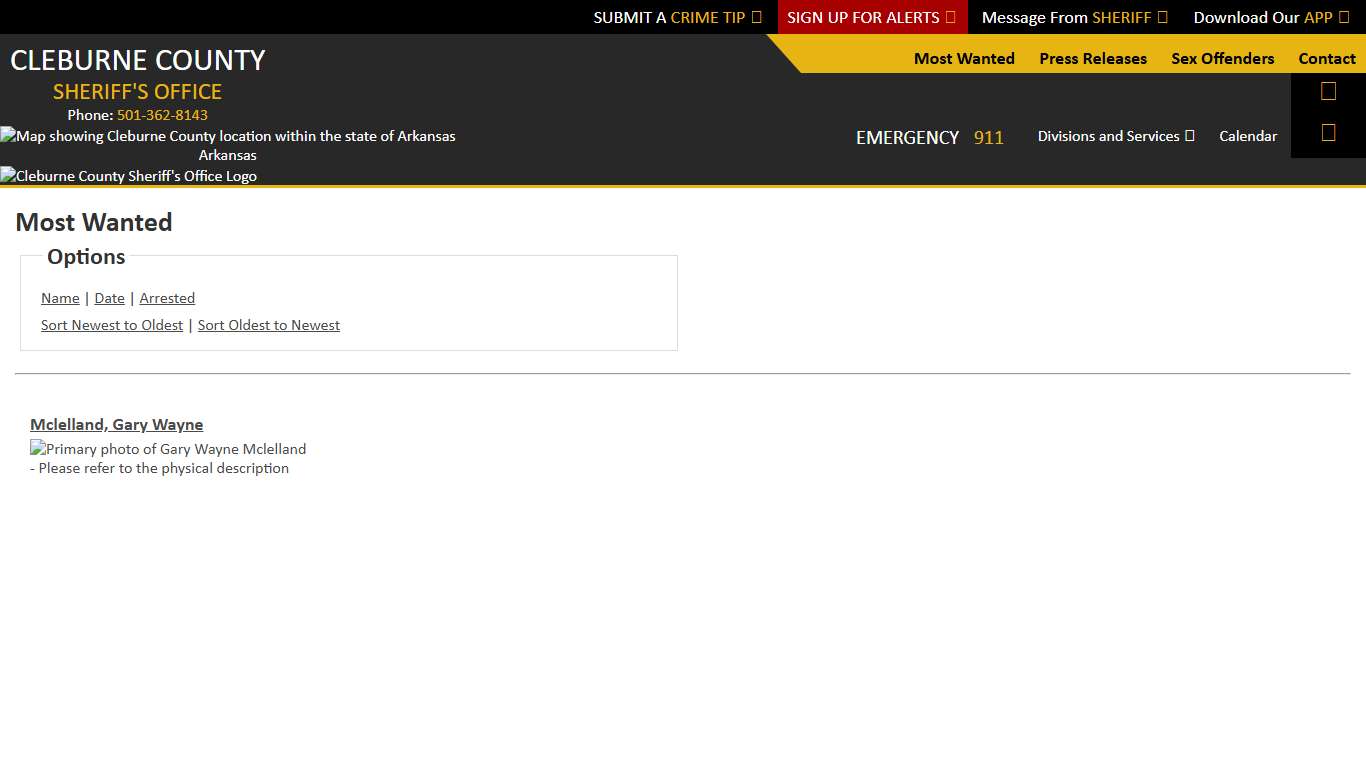Click the icon after Sign Up For Alerts

point(950,17)
